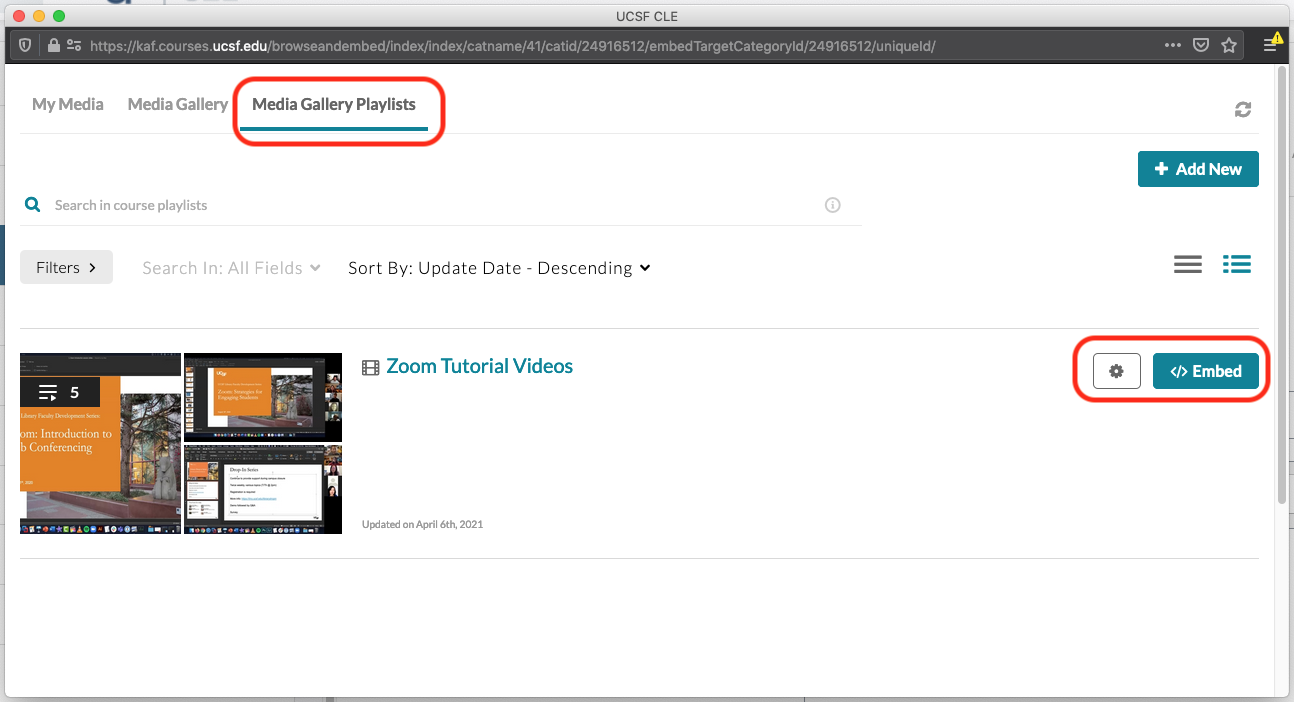Switch to the My Media tab
1294x702 pixels.
[x=67, y=104]
